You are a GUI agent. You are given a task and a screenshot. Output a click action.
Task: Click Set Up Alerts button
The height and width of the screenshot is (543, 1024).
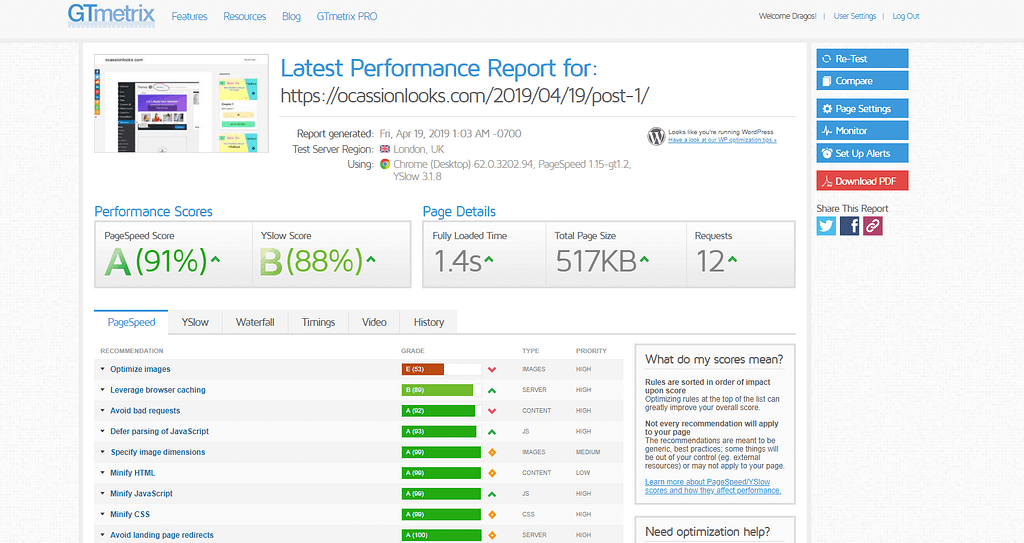(862, 153)
